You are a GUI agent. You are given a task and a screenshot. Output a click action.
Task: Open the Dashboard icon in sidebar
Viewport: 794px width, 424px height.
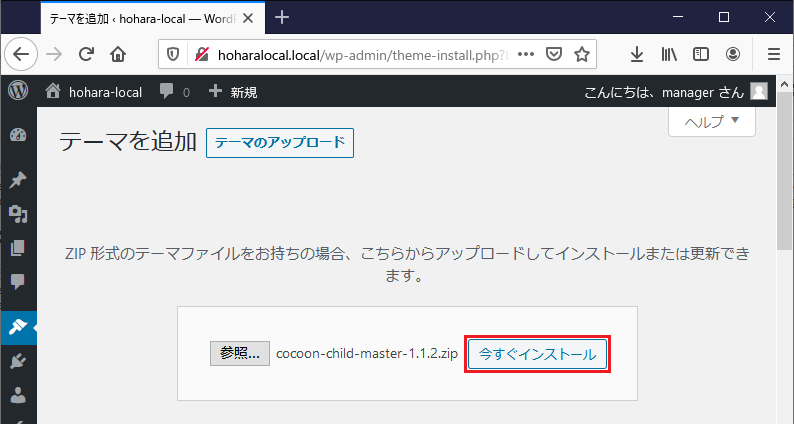pos(17,137)
